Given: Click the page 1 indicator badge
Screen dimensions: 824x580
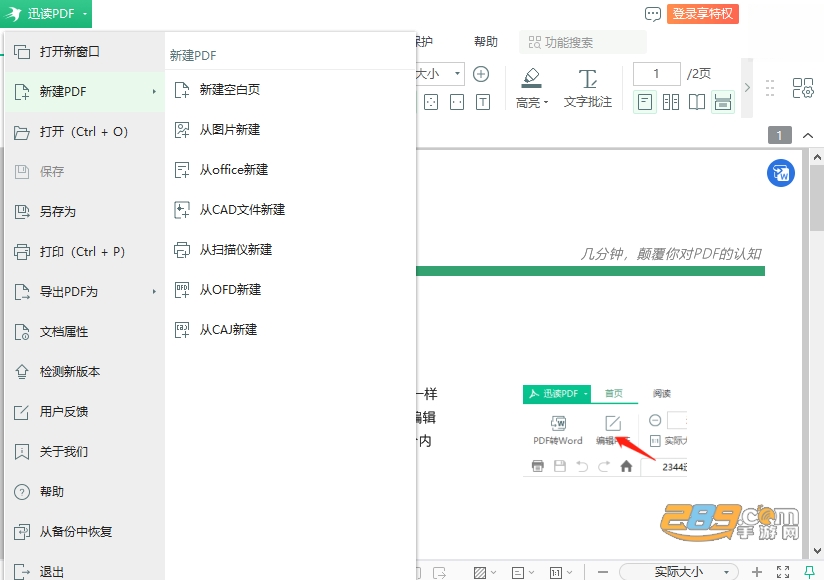Looking at the screenshot, I should click(779, 136).
